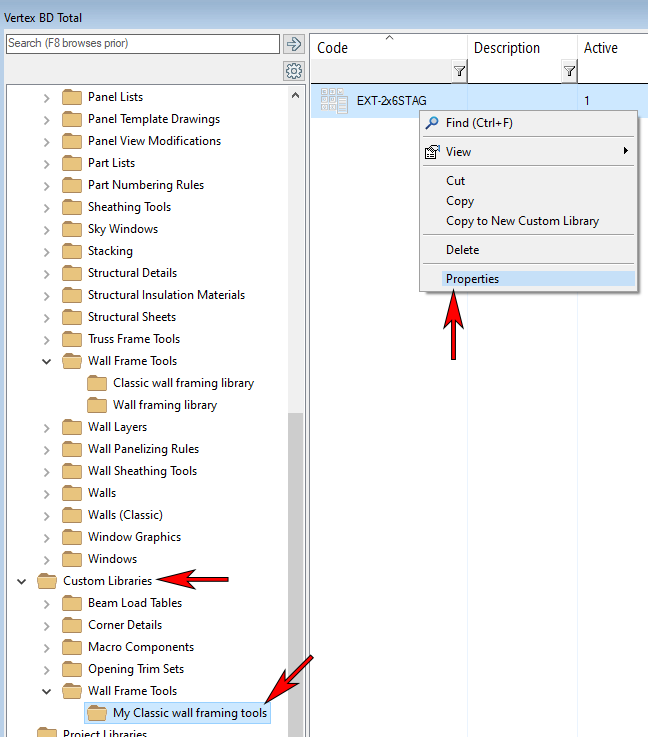The height and width of the screenshot is (737, 648).
Task: Click the search go arrow button
Action: coord(294,44)
